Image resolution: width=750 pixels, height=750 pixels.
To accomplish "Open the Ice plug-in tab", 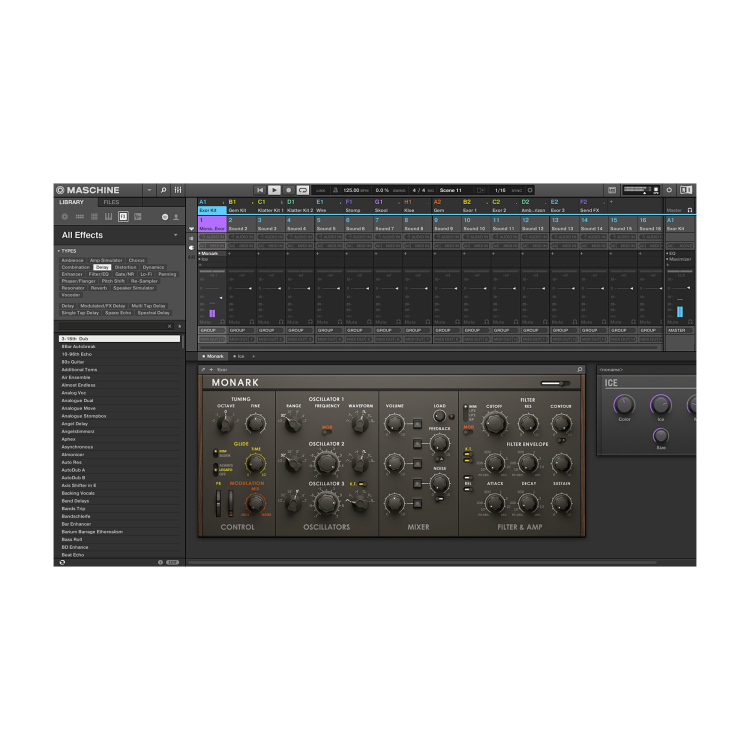I will tap(239, 356).
